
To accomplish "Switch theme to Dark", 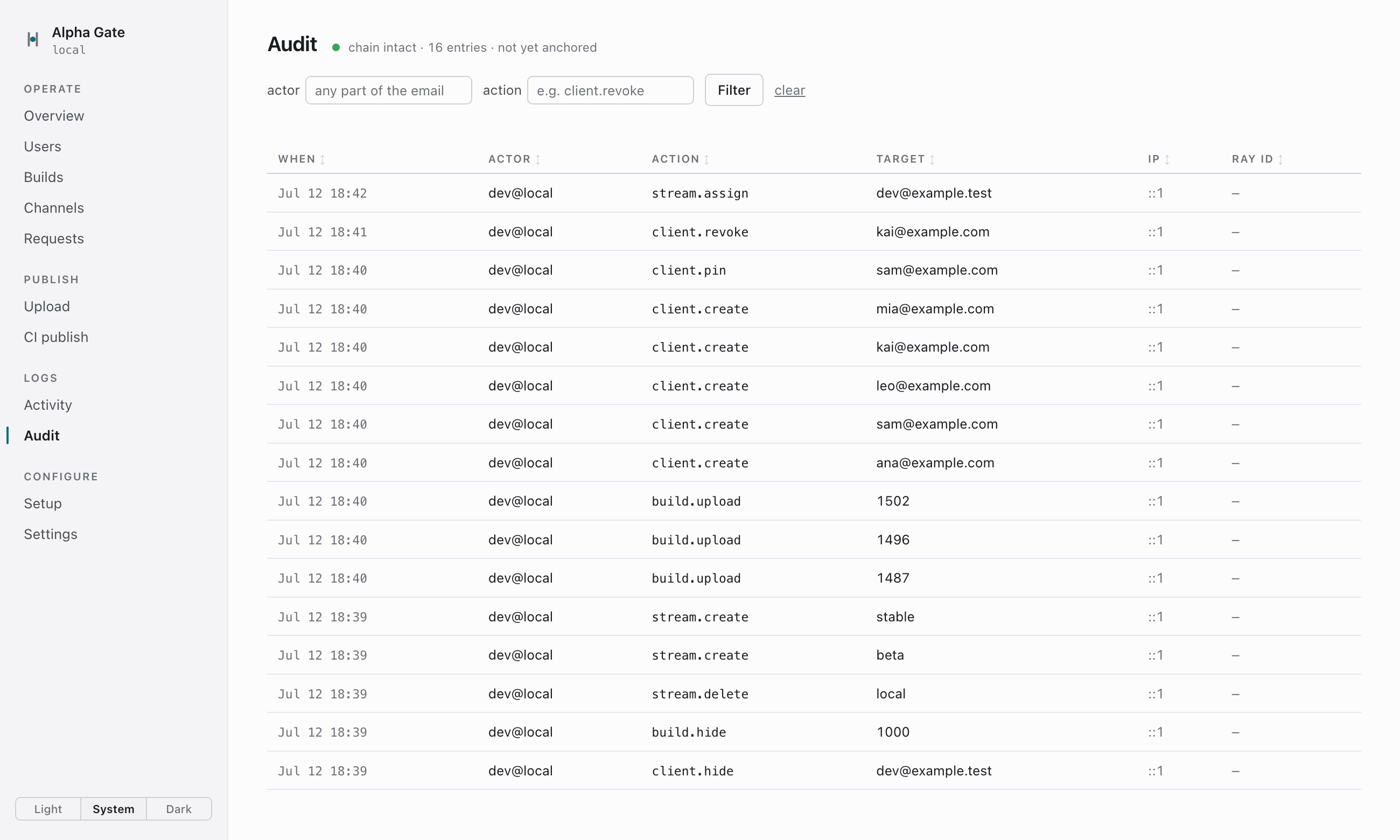I will click(179, 809).
